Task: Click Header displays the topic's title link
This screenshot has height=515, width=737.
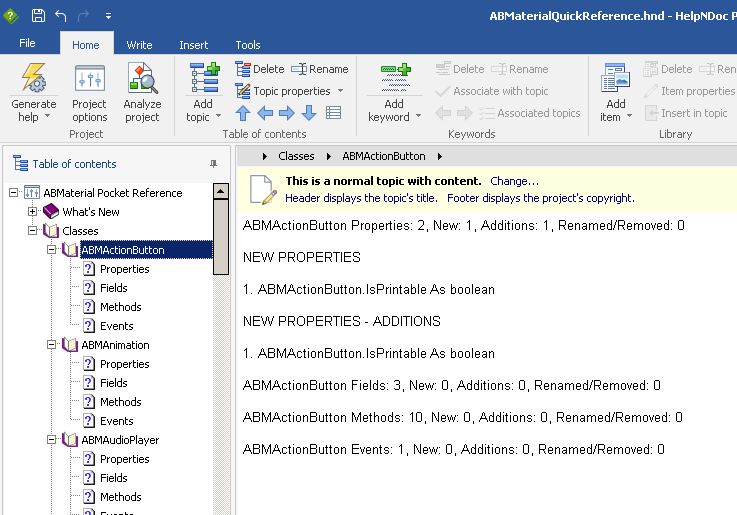Action: [x=361, y=198]
